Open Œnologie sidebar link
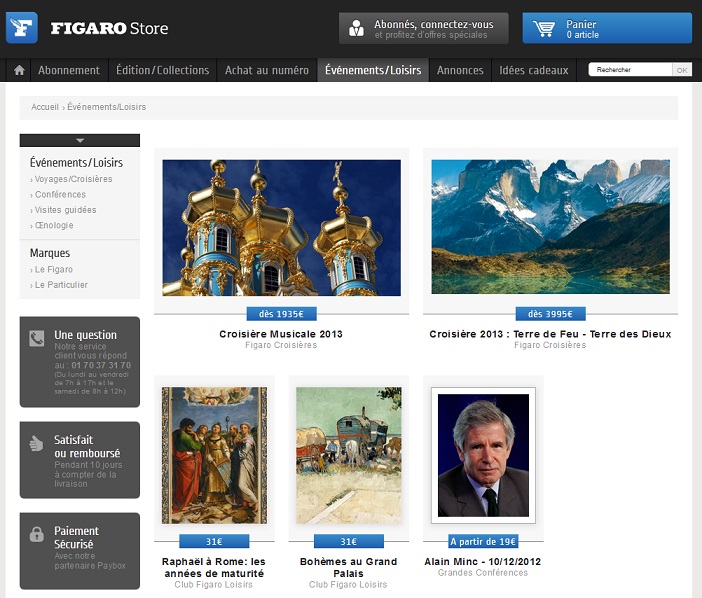 coord(54,225)
